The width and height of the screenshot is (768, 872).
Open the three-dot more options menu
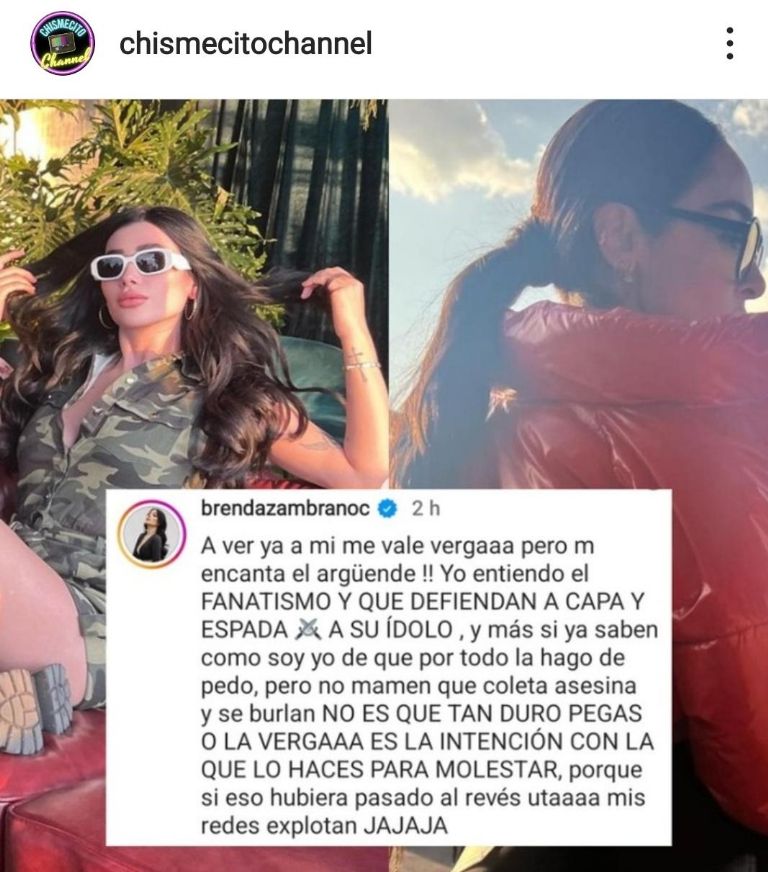pos(730,43)
